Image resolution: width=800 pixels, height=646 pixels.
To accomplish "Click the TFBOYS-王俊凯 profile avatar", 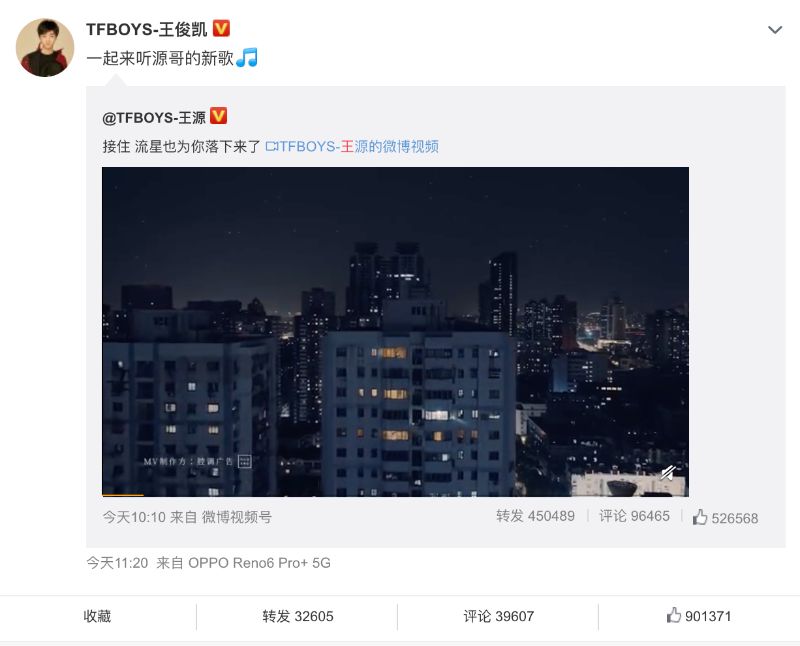I will [45, 48].
